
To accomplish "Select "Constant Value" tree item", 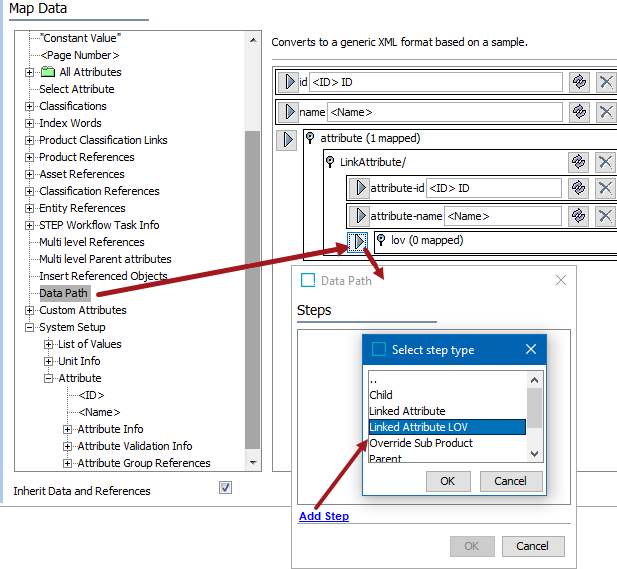I will click(80, 38).
